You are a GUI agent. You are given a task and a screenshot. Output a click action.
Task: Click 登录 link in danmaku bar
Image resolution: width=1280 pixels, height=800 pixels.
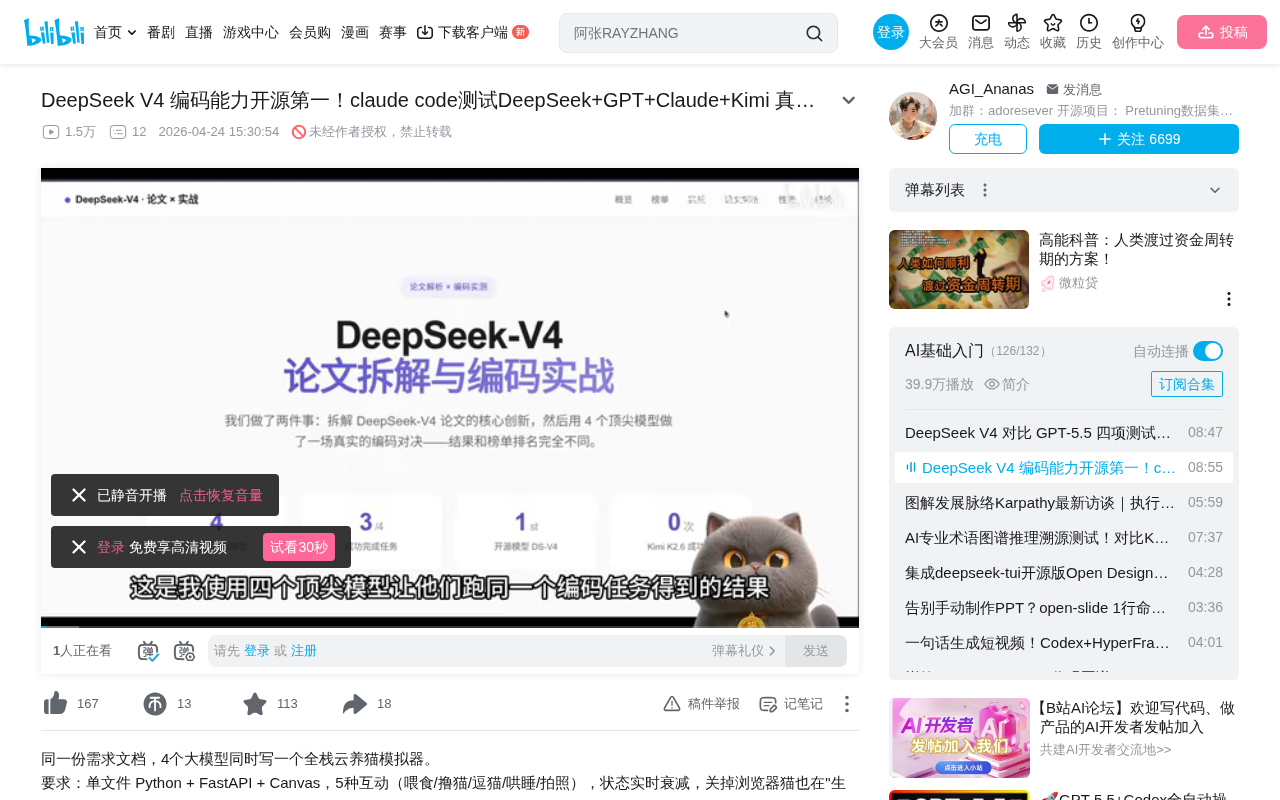click(x=257, y=651)
